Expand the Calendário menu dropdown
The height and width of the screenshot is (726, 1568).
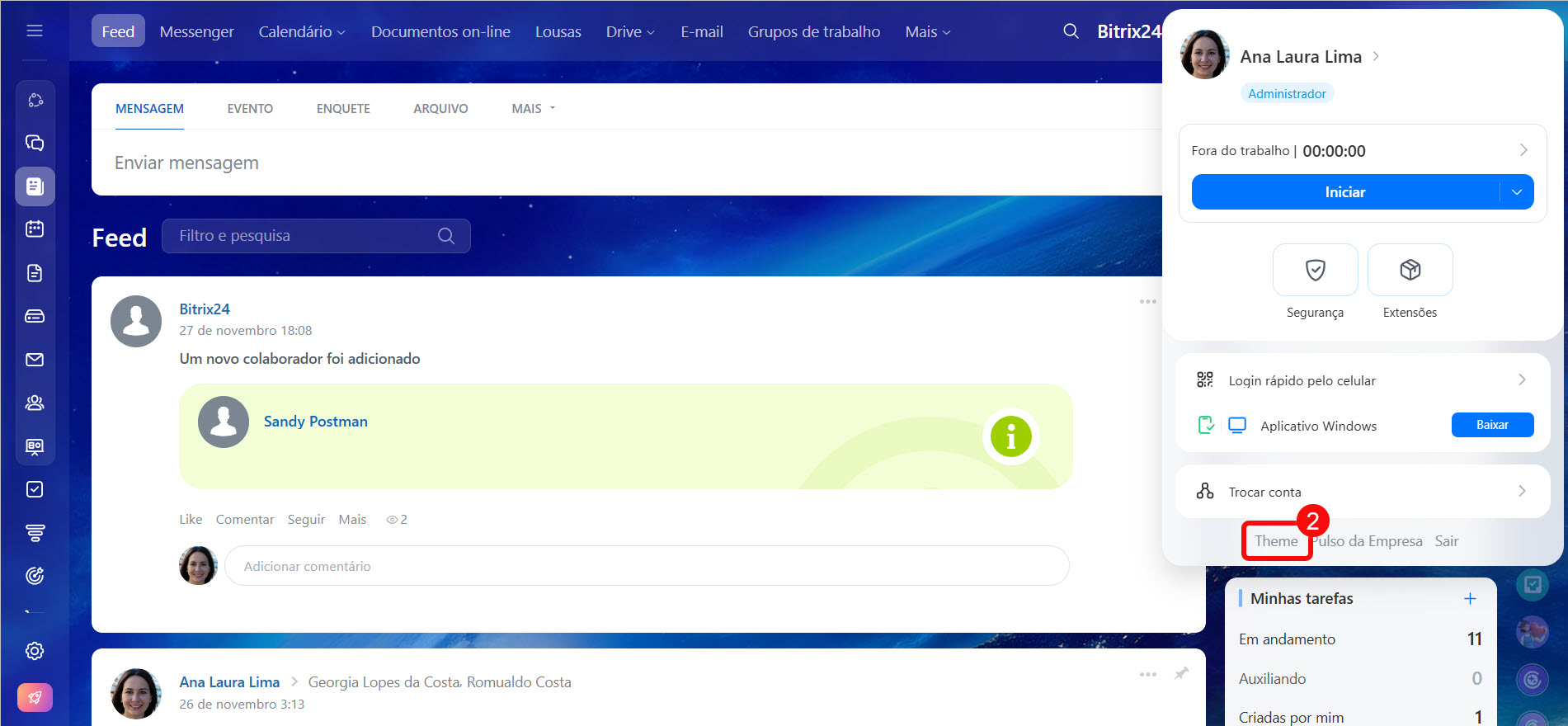click(x=302, y=31)
